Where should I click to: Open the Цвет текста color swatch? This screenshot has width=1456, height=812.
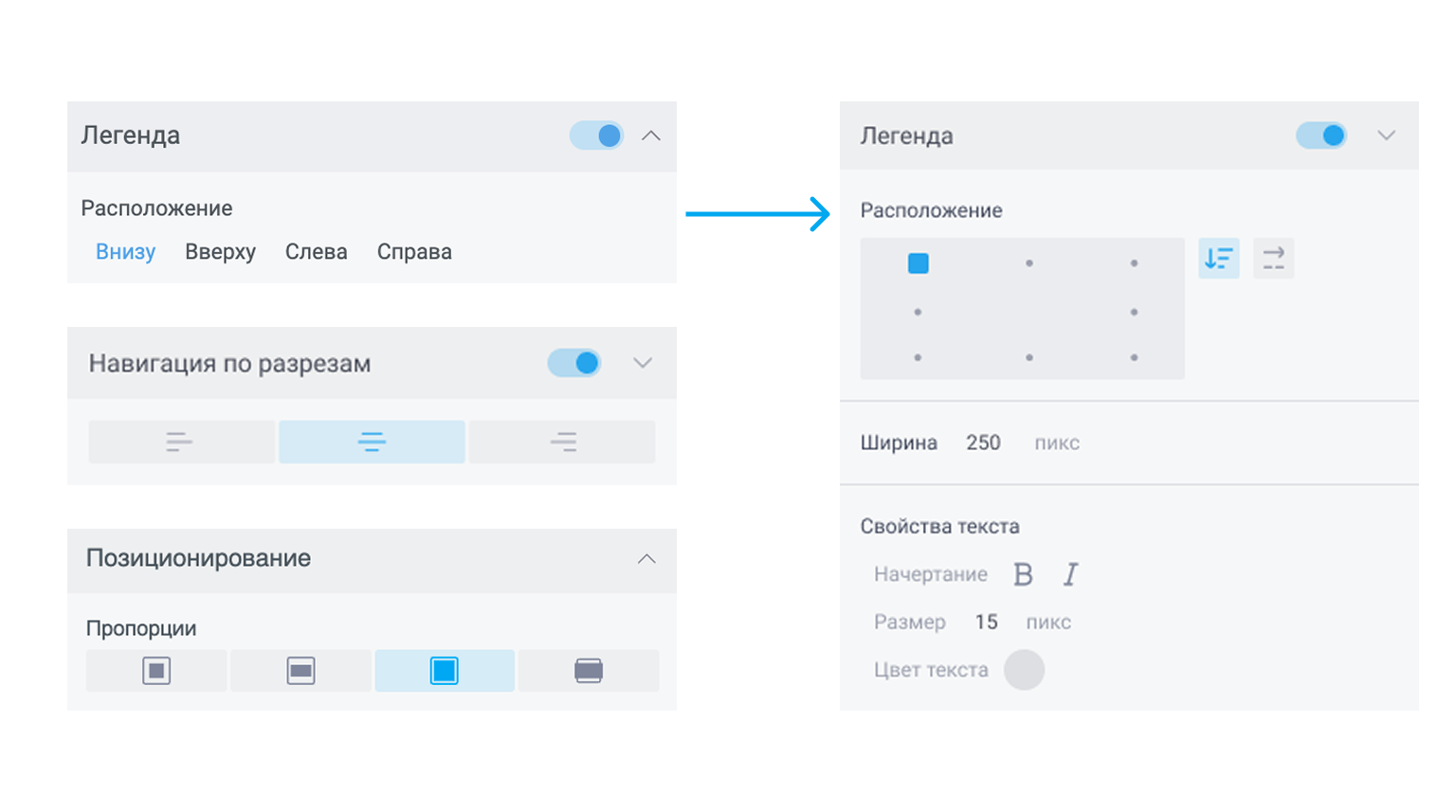(x=1024, y=670)
